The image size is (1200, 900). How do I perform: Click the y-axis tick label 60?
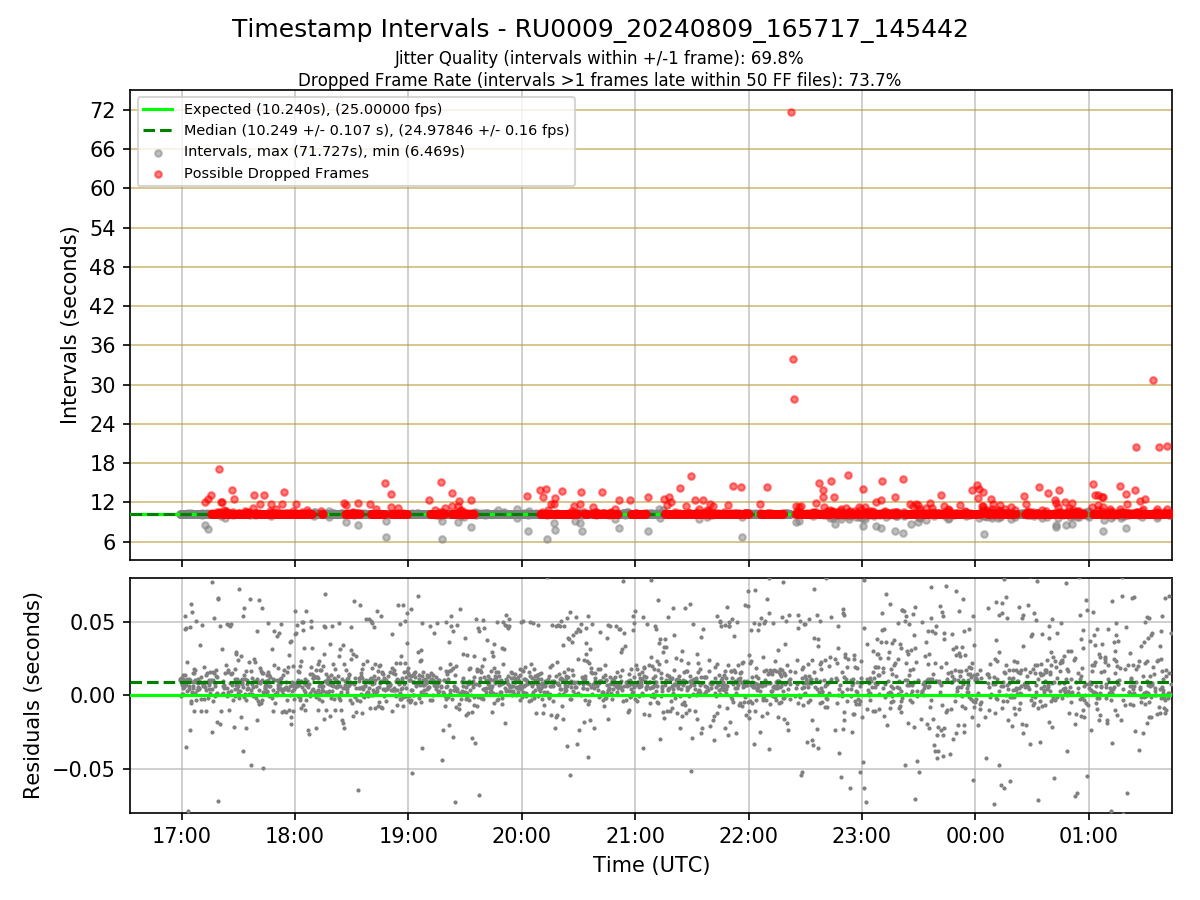[x=104, y=188]
